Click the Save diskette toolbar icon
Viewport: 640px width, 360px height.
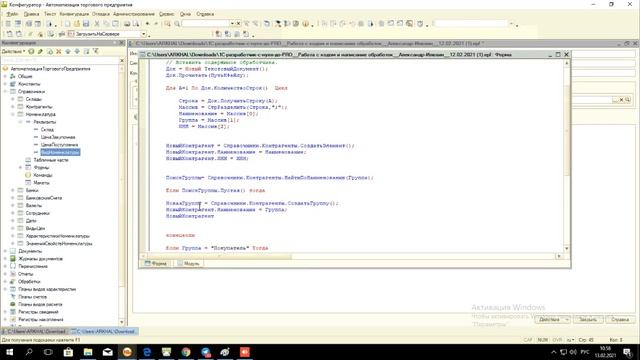86,24
